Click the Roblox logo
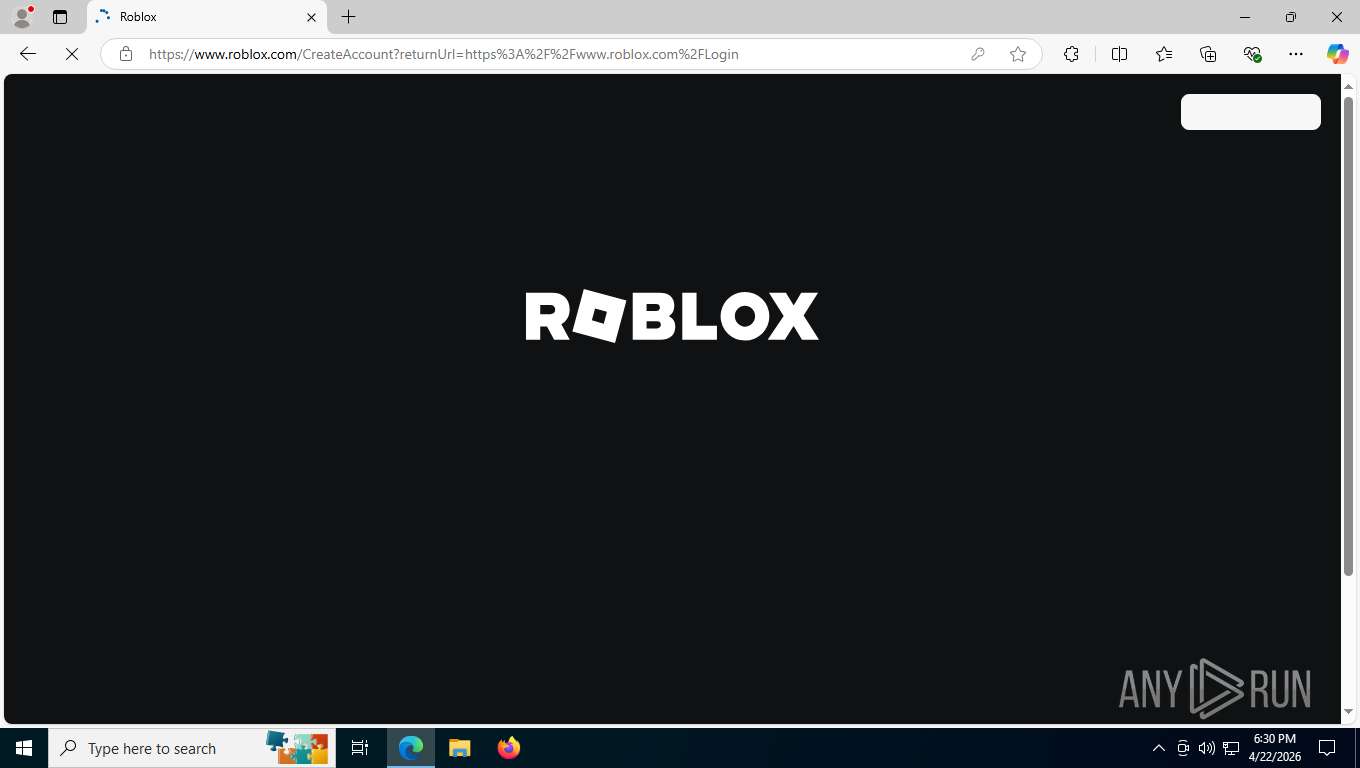The image size is (1360, 768). click(x=672, y=316)
